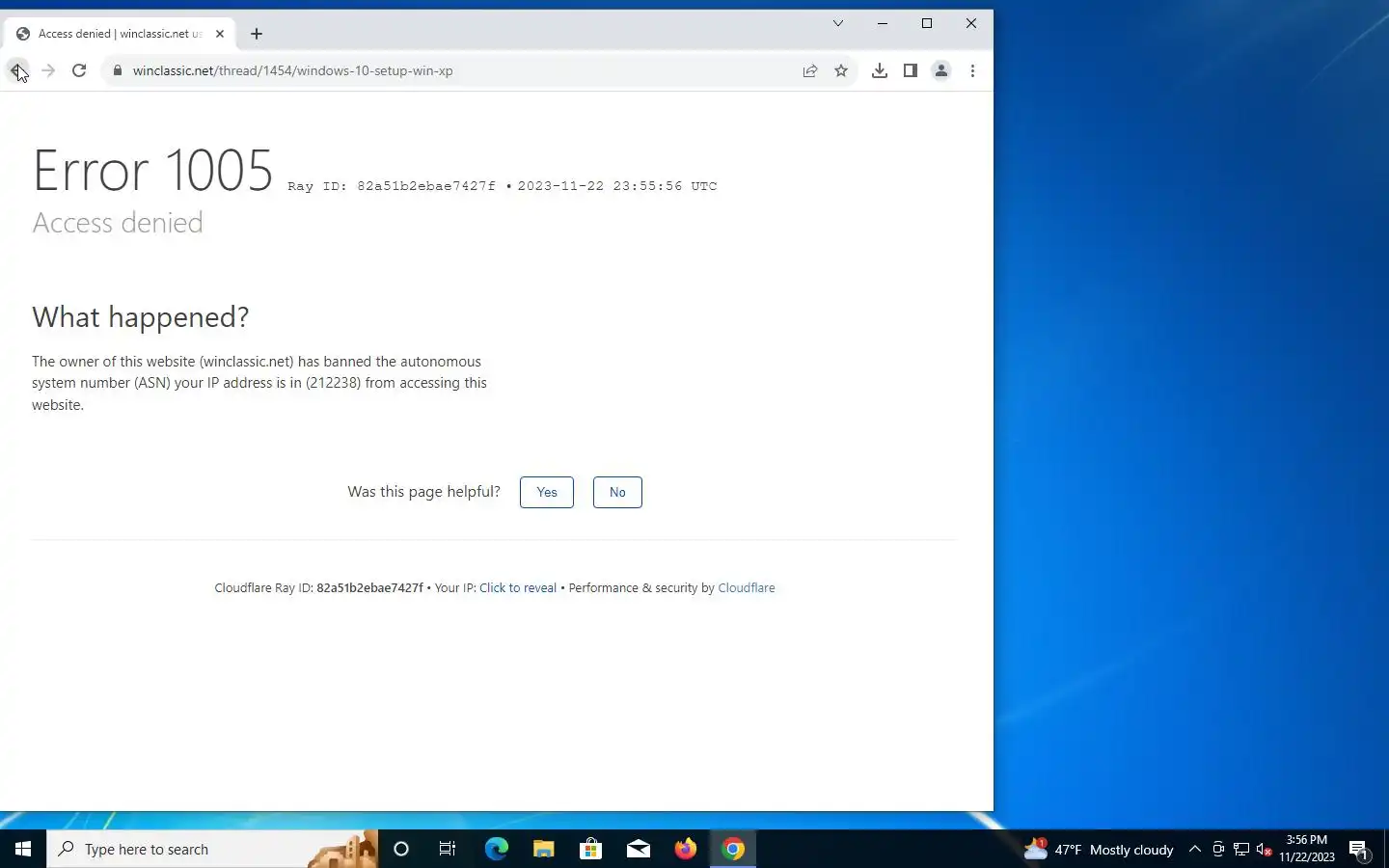The image size is (1389, 868).
Task: Select the Access denied winclassic.net tab
Action: point(120,34)
